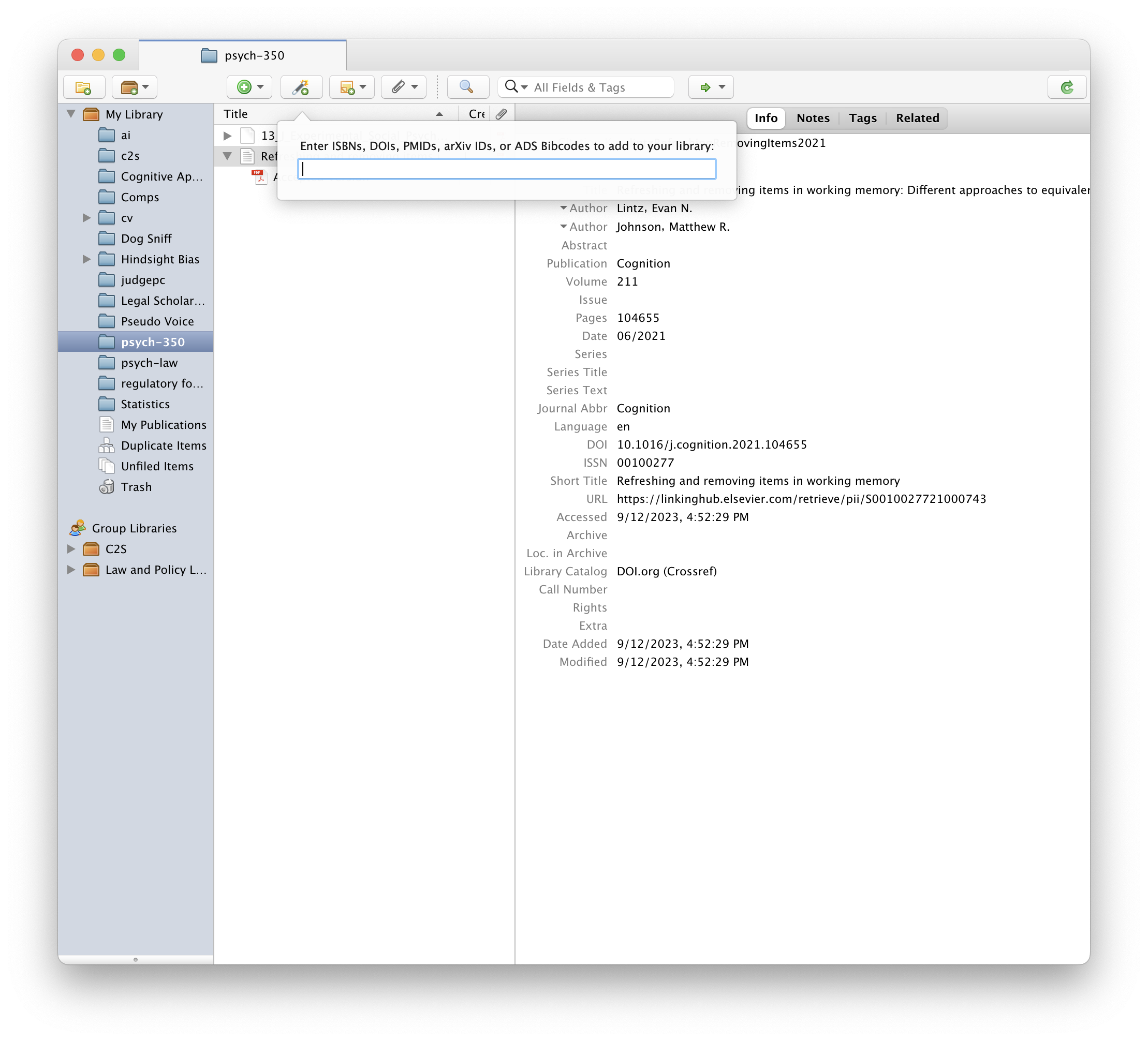Create a New Collection
This screenshot has height=1041, width=1148.
[x=83, y=87]
